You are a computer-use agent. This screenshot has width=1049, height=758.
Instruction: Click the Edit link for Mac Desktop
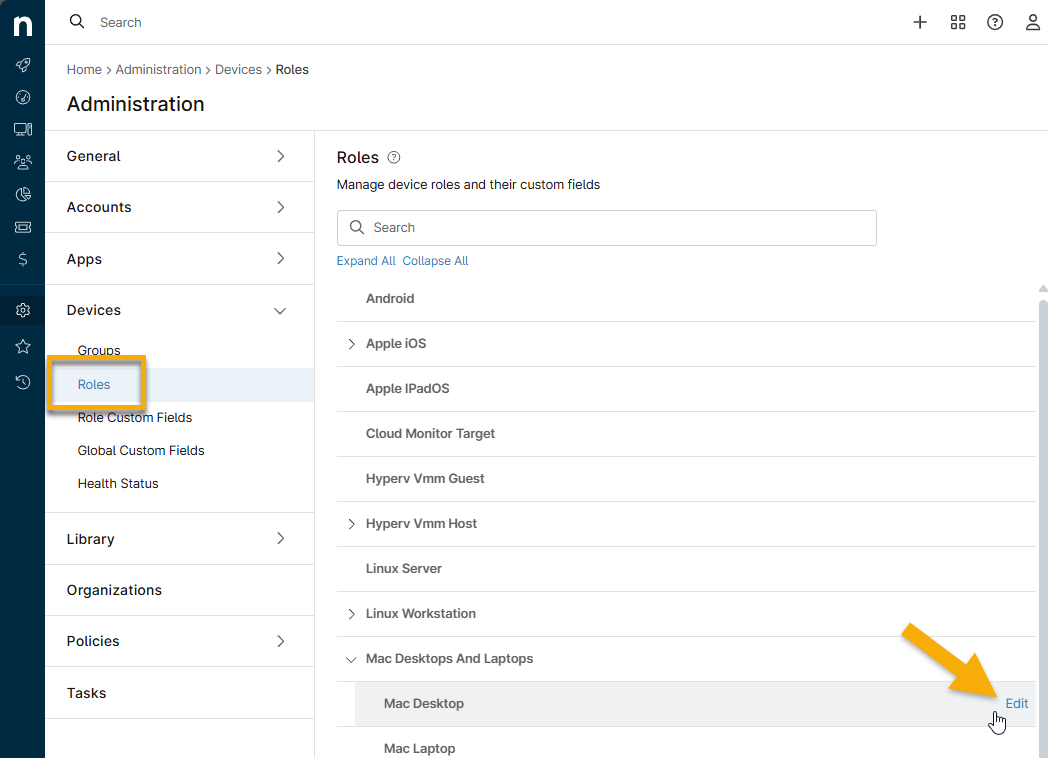[1016, 703]
